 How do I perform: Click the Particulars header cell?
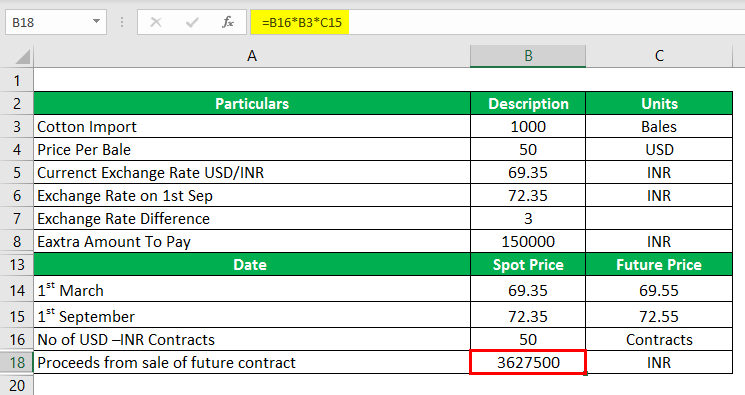pos(252,103)
